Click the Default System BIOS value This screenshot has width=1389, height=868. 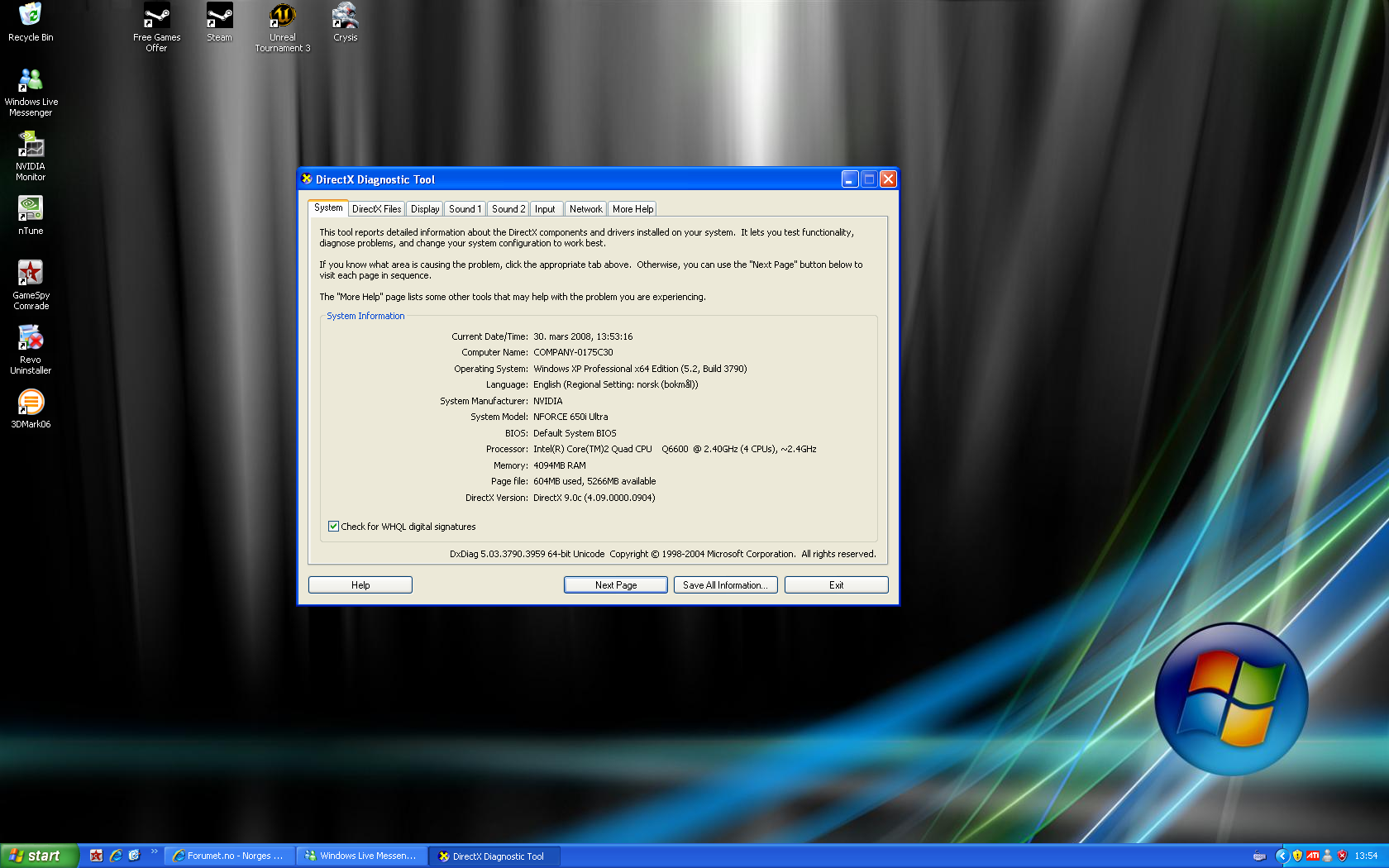(x=575, y=433)
